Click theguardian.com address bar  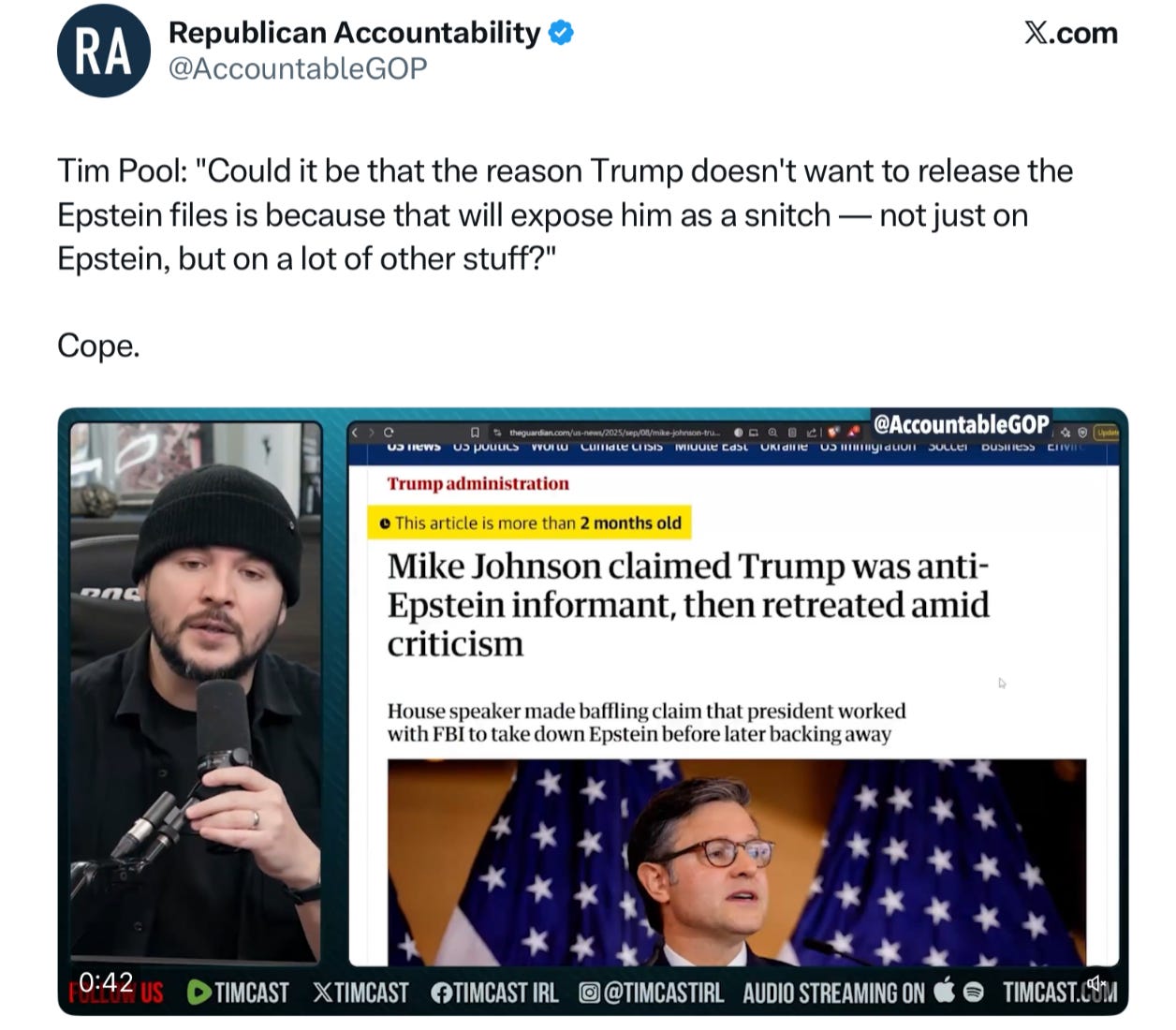(x=613, y=433)
